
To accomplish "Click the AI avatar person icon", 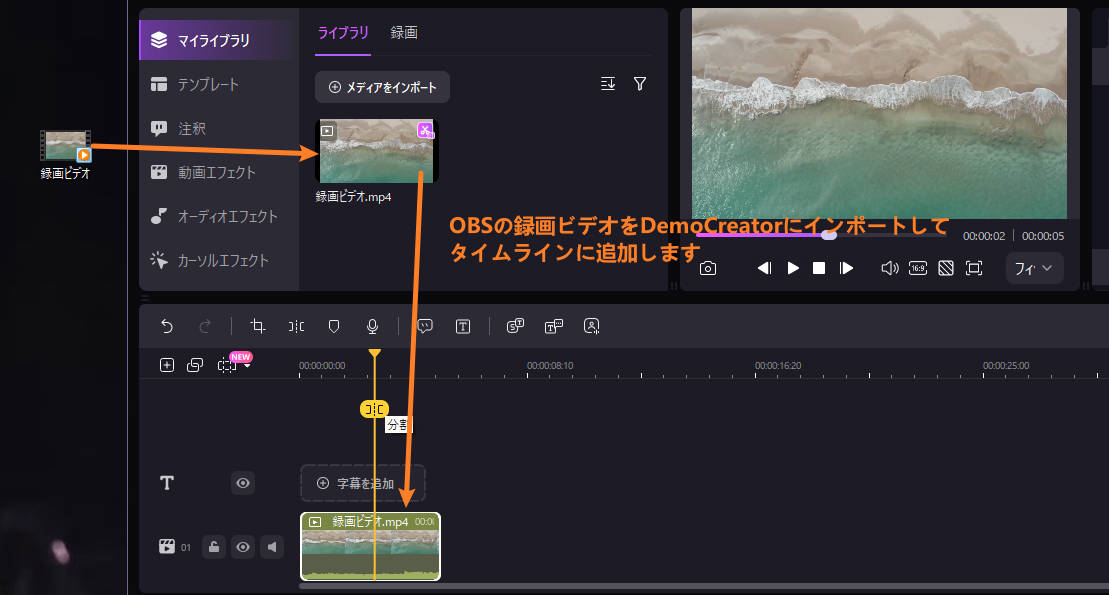I will tap(591, 326).
